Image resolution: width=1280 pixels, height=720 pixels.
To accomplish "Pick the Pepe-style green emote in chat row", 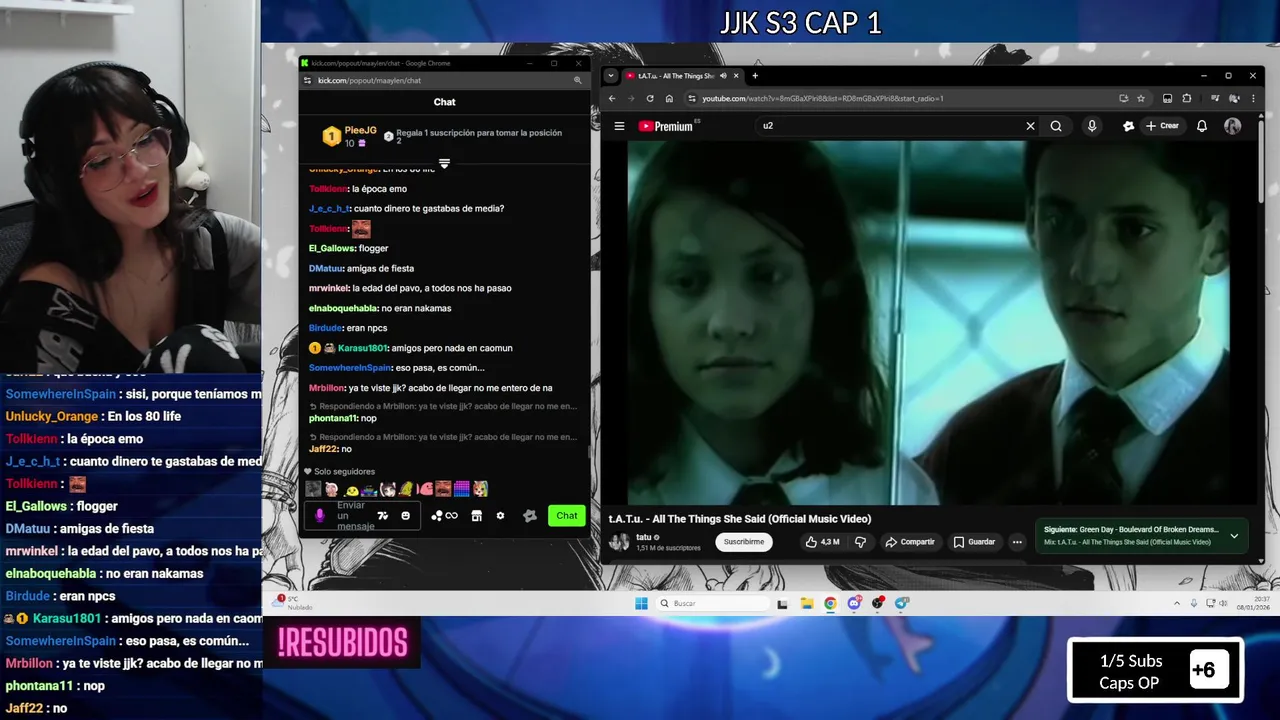I will (405, 489).
